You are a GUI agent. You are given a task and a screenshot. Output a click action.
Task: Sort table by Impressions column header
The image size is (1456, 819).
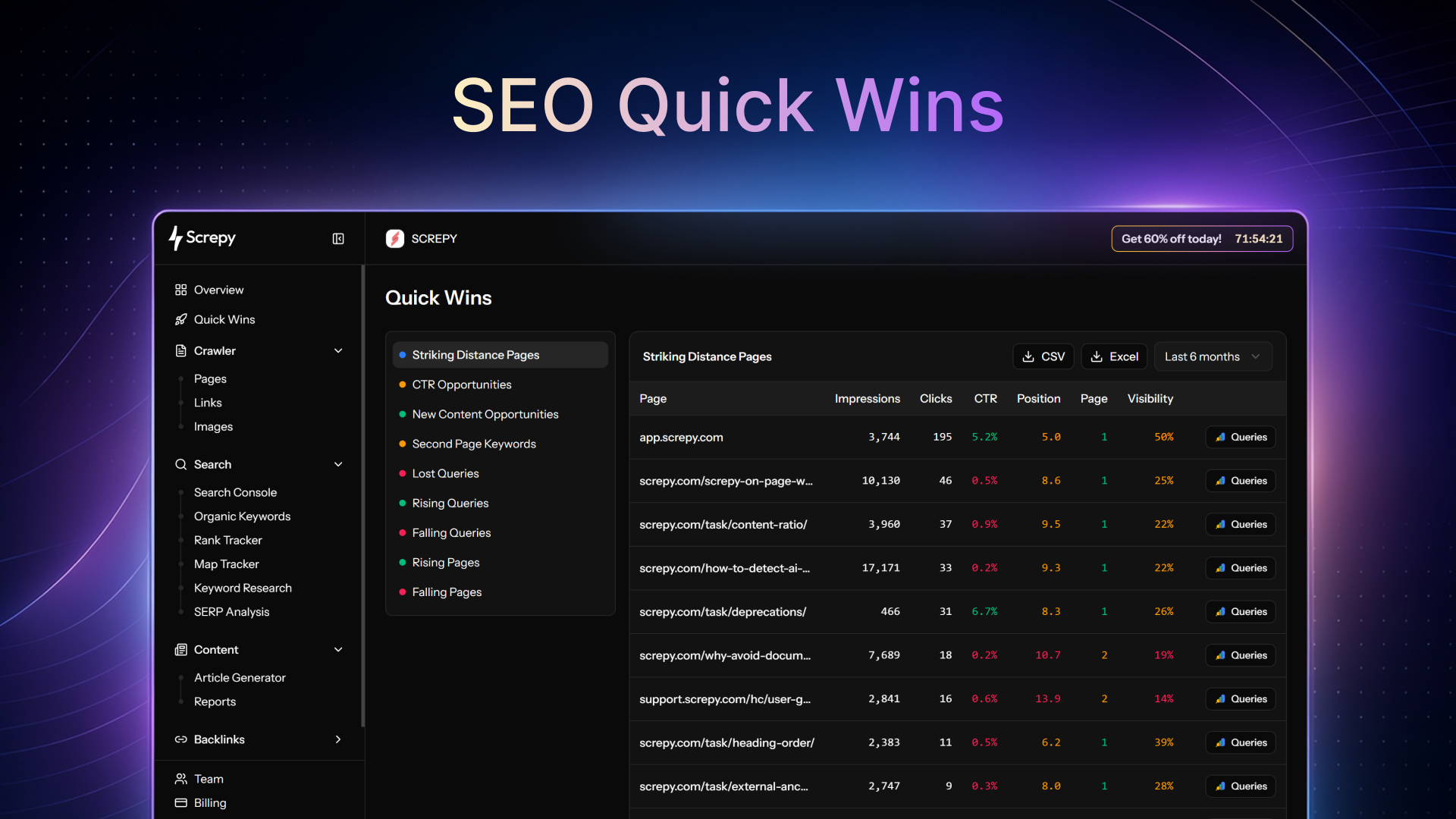[868, 399]
